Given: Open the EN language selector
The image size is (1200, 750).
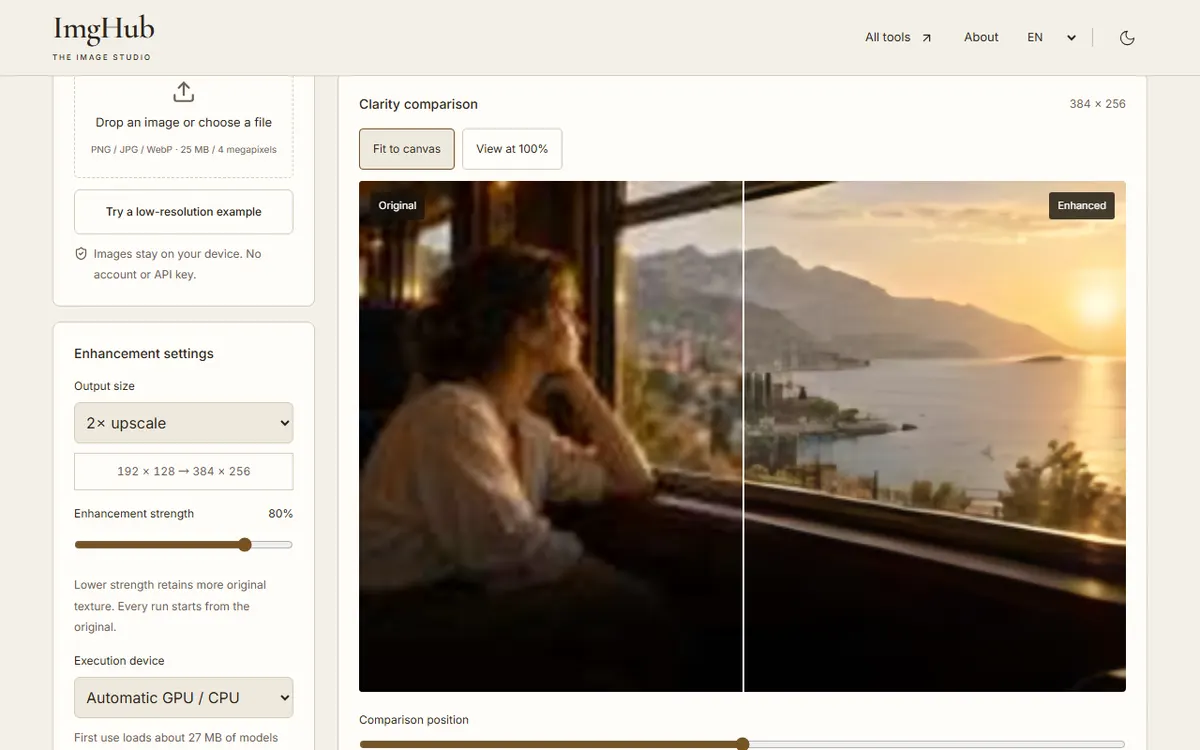Looking at the screenshot, I should [1051, 37].
